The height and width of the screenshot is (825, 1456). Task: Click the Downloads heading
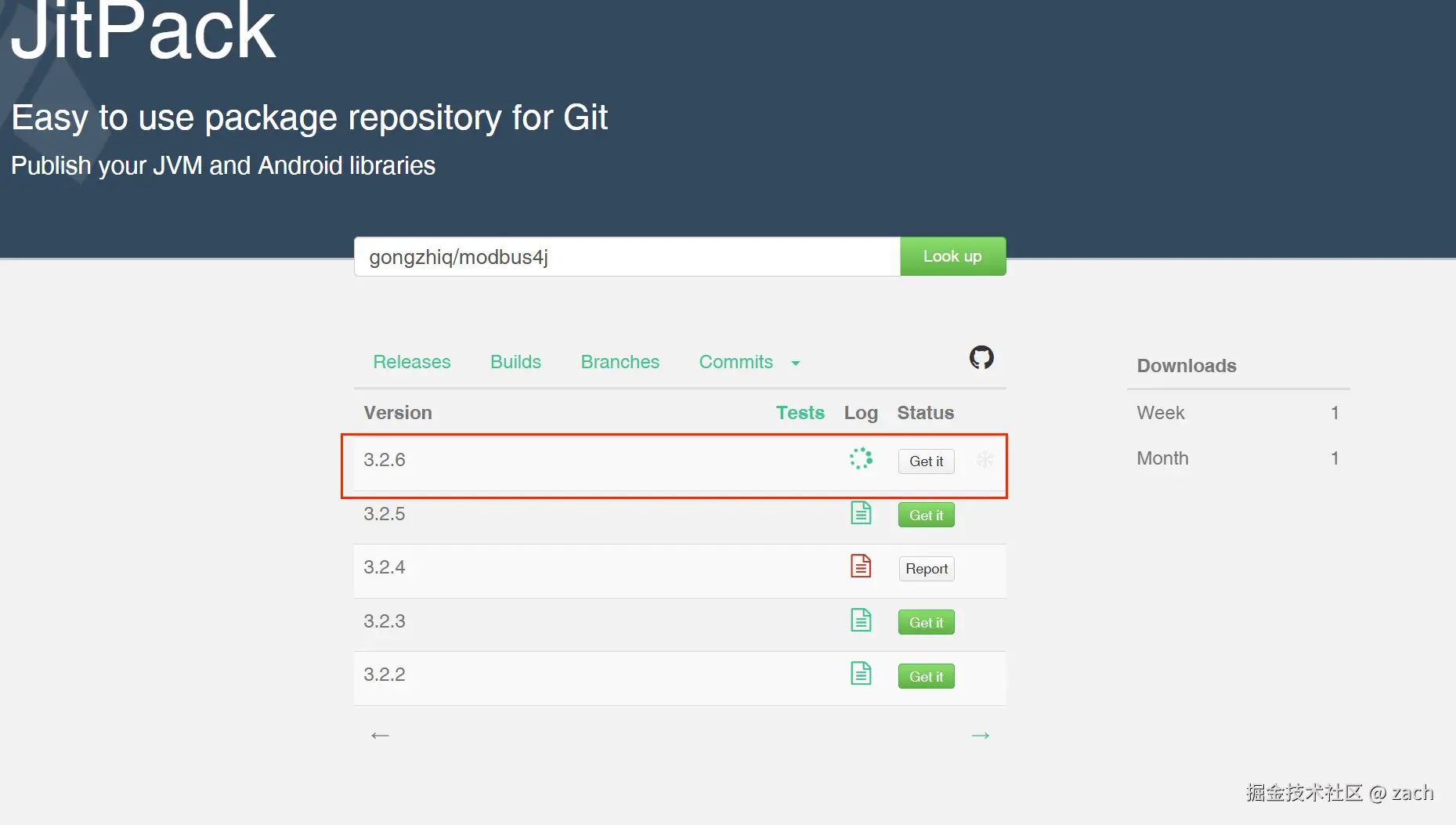click(x=1187, y=366)
